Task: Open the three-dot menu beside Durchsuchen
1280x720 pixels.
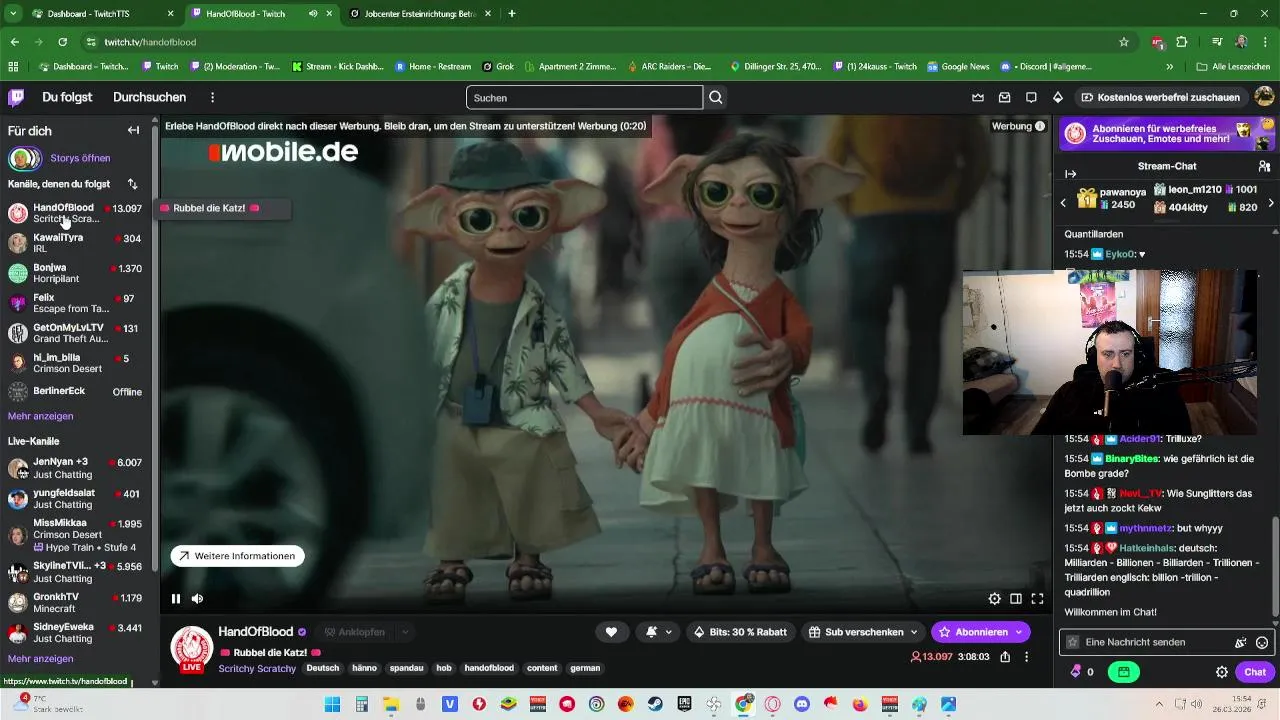Action: point(212,98)
